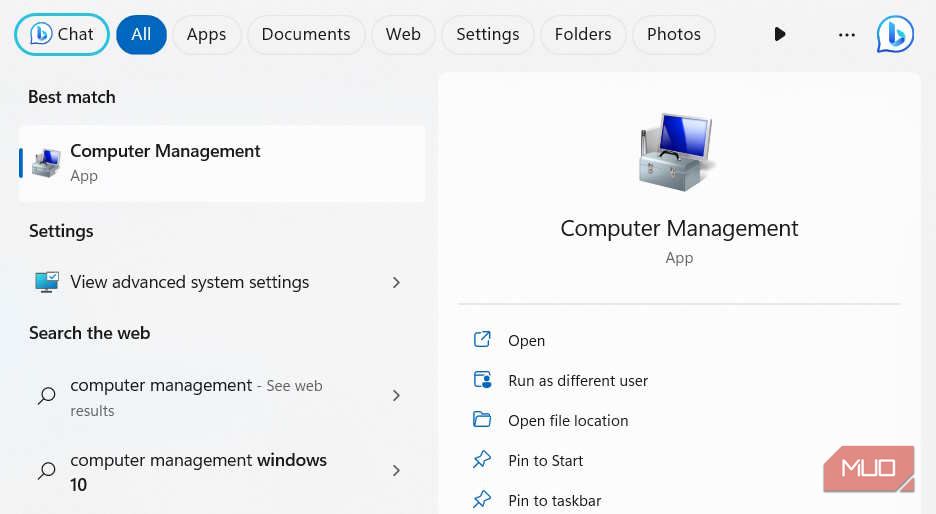Screen dimensions: 936x514
Task: Open the more options ellipsis menu
Action: pos(847,35)
